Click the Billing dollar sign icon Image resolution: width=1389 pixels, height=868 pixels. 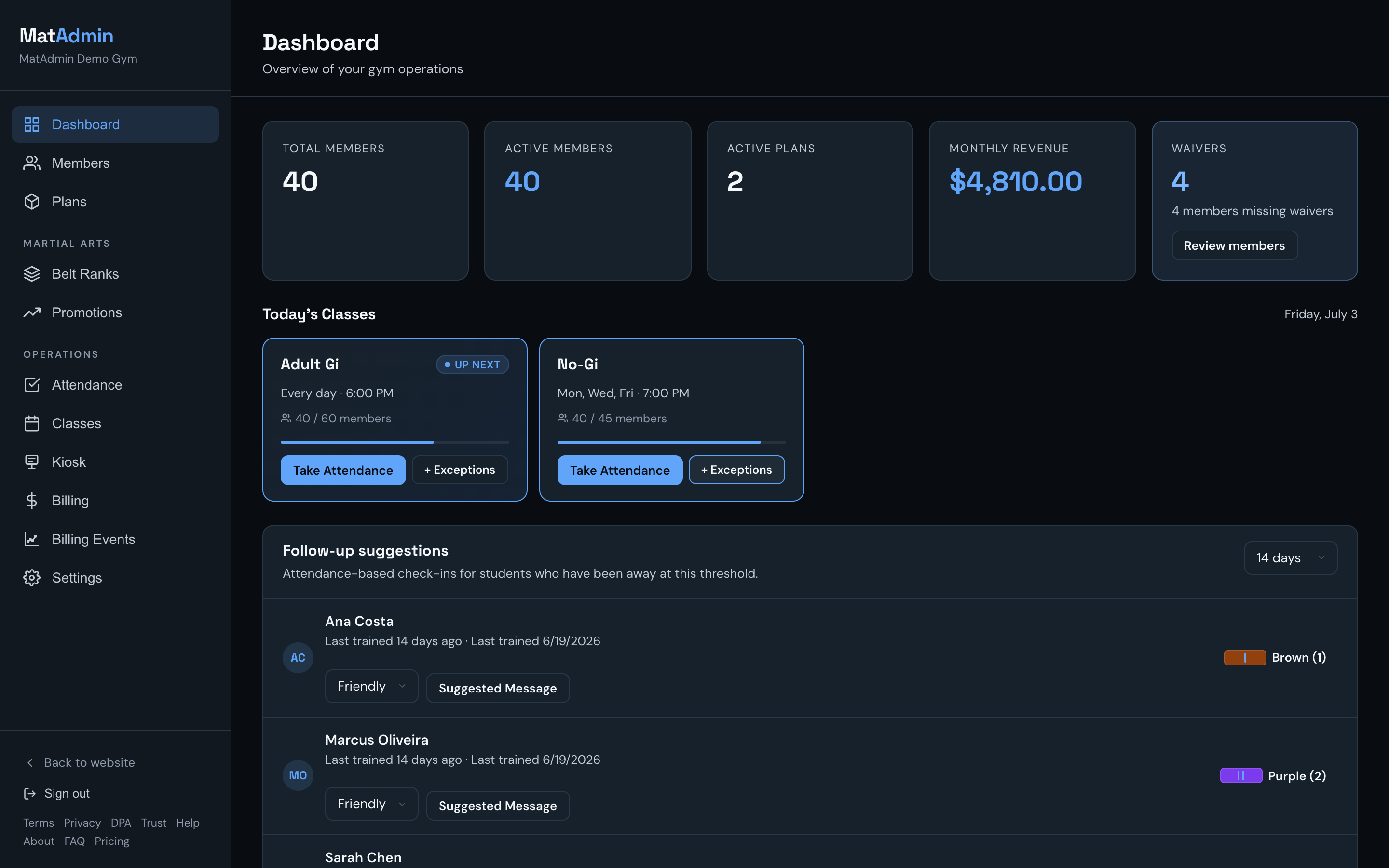click(31, 501)
